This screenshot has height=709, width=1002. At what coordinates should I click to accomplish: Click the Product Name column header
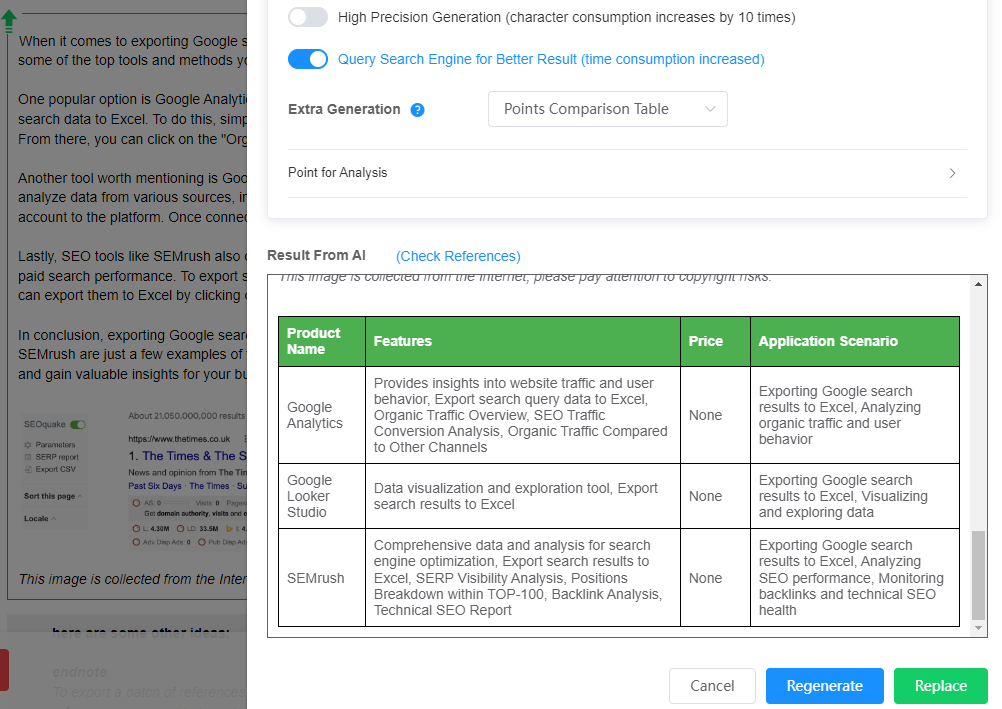click(322, 341)
